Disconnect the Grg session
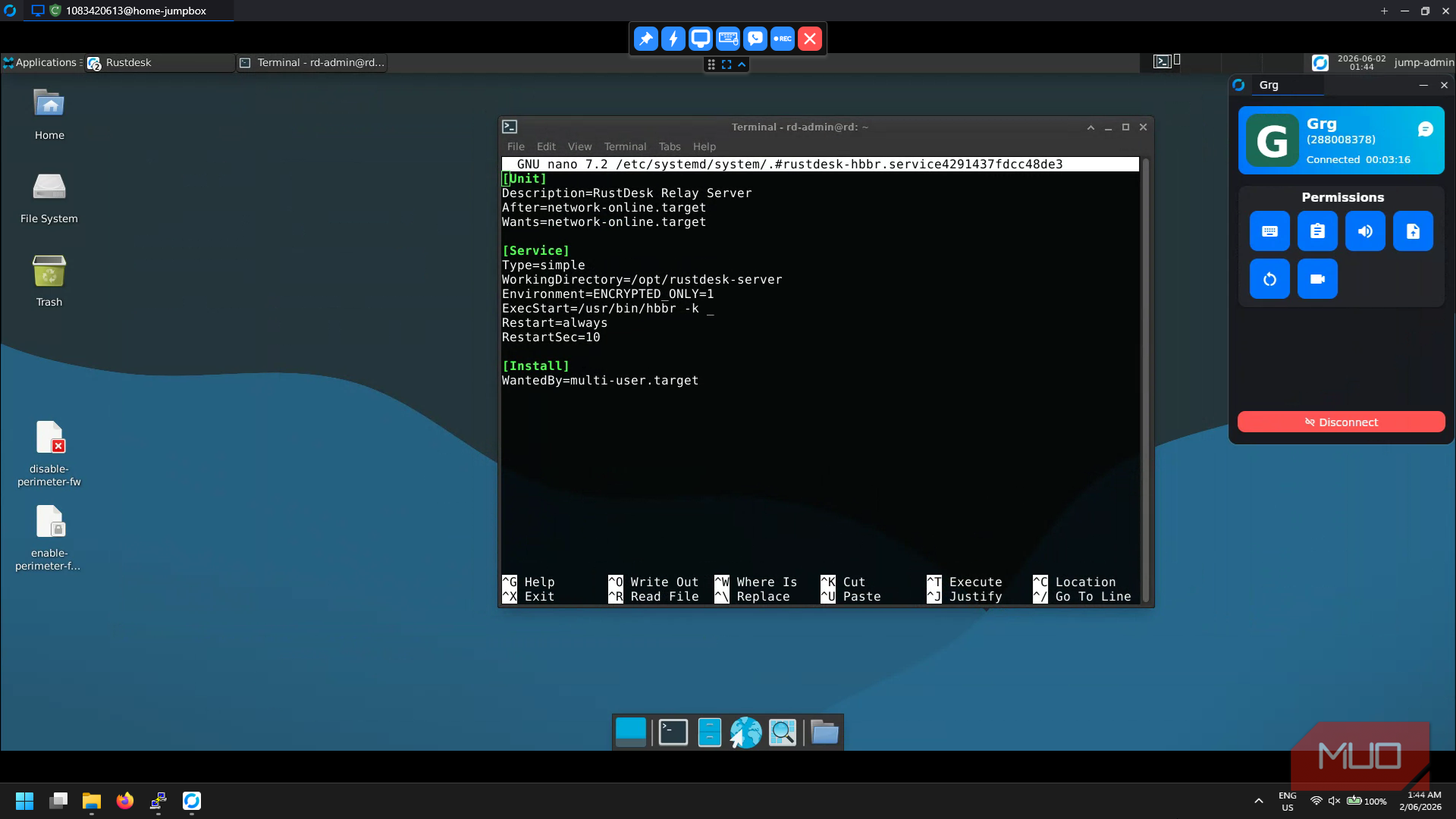The height and width of the screenshot is (819, 1456). pos(1341,422)
